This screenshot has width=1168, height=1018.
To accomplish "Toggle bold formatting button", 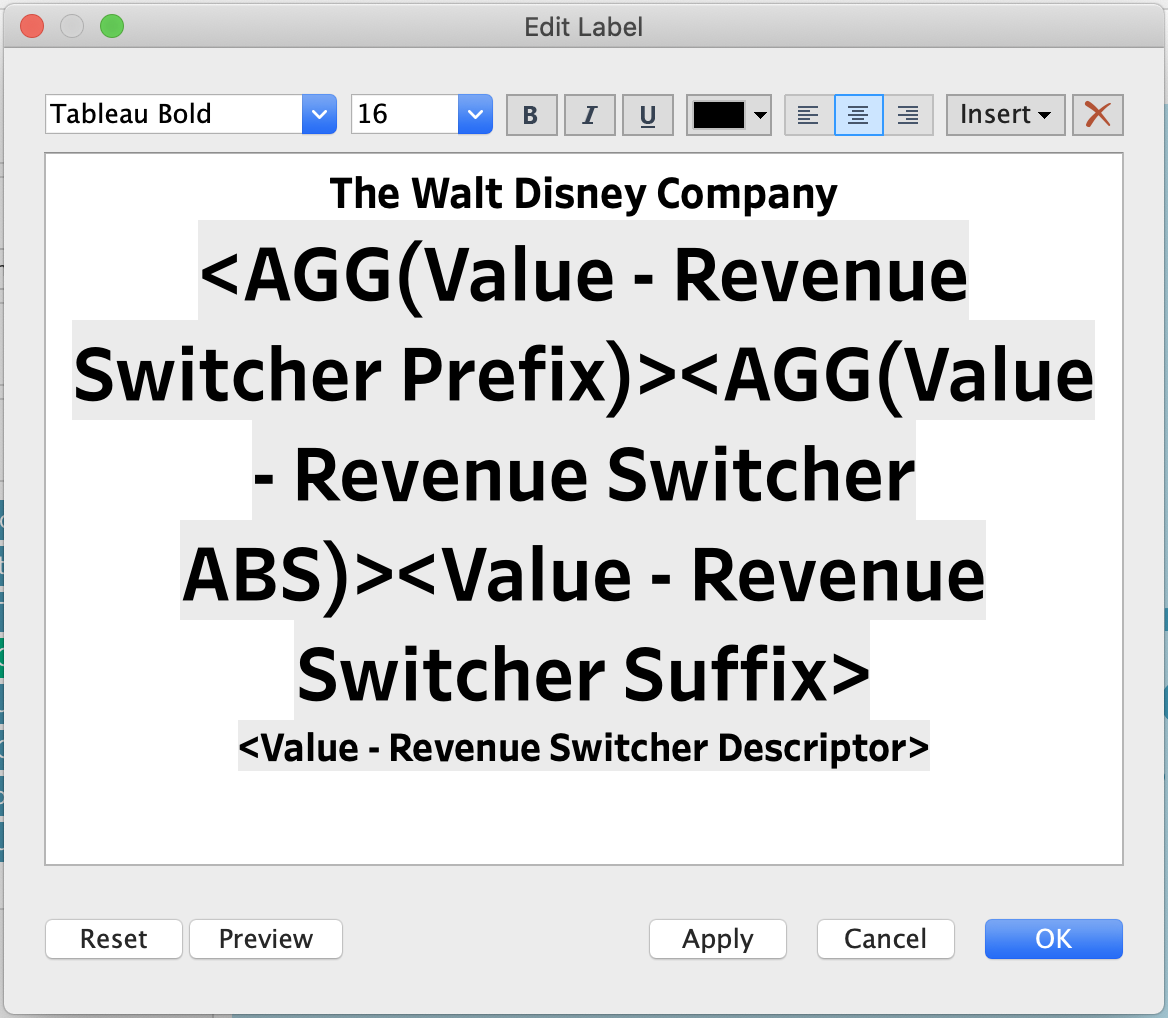I will (x=531, y=115).
